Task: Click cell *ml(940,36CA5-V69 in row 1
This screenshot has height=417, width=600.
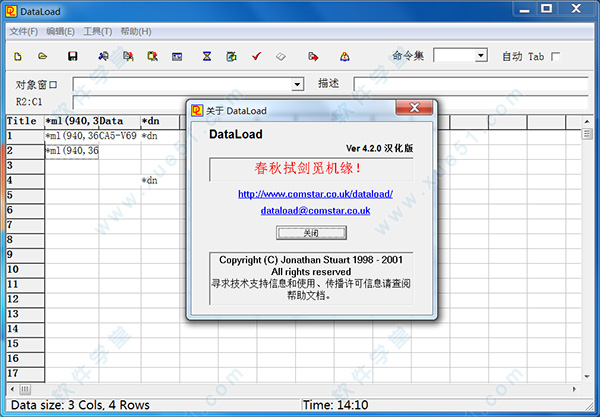Action: (x=91, y=136)
